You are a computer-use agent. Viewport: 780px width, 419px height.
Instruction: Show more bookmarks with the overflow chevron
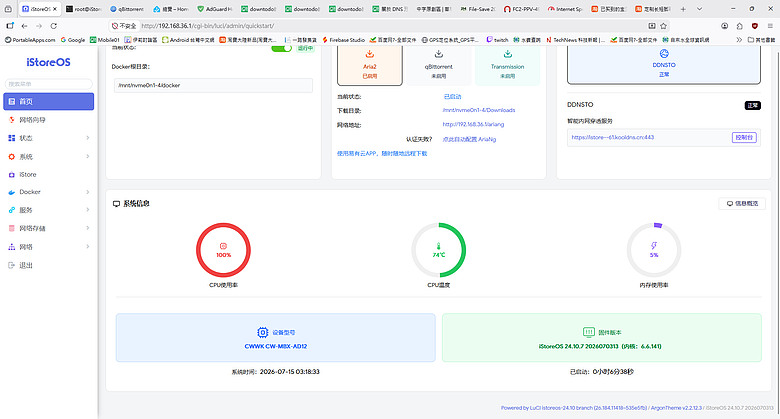pyautogui.click(x=739, y=40)
